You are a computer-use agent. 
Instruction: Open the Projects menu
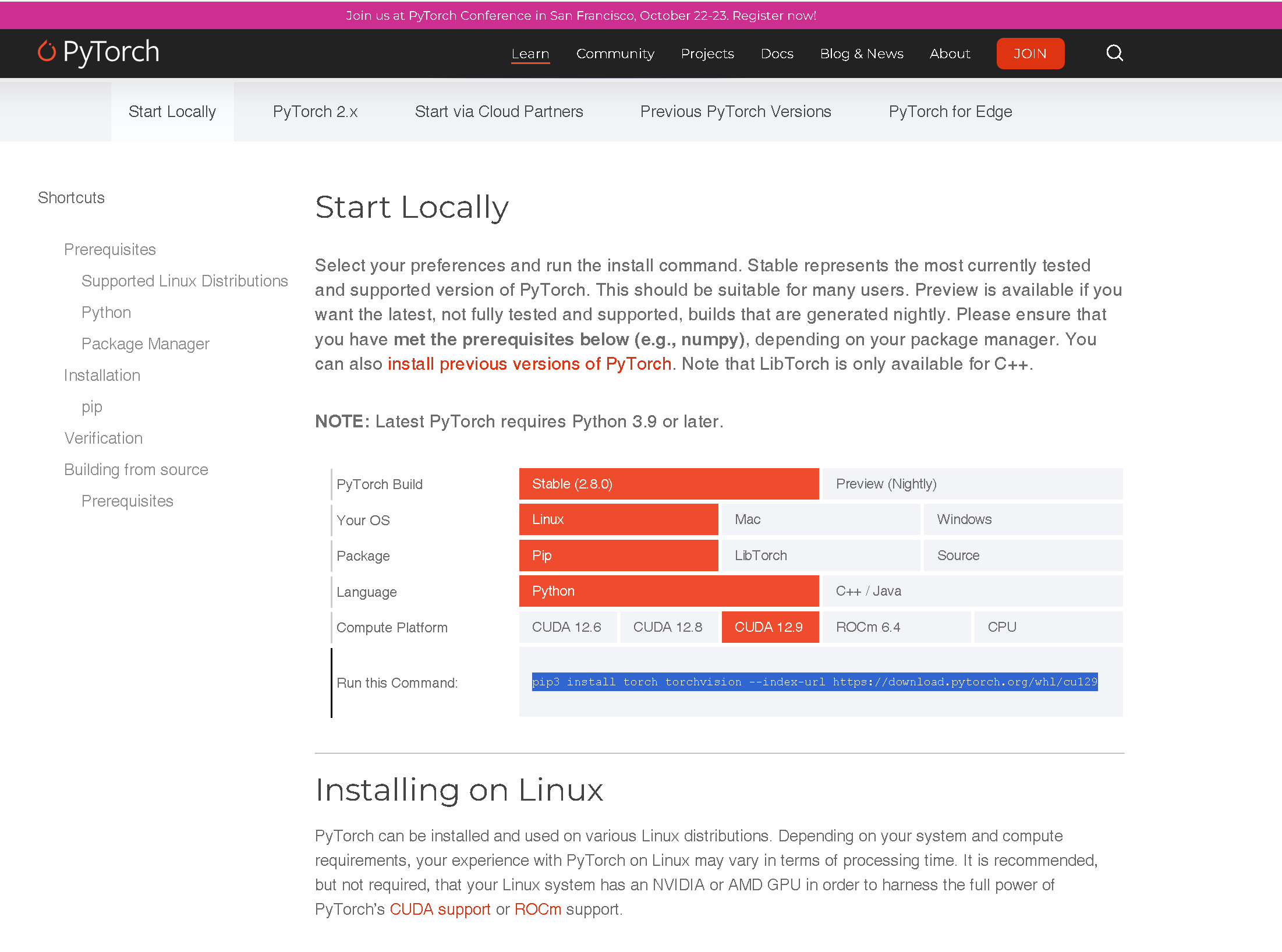(x=707, y=54)
